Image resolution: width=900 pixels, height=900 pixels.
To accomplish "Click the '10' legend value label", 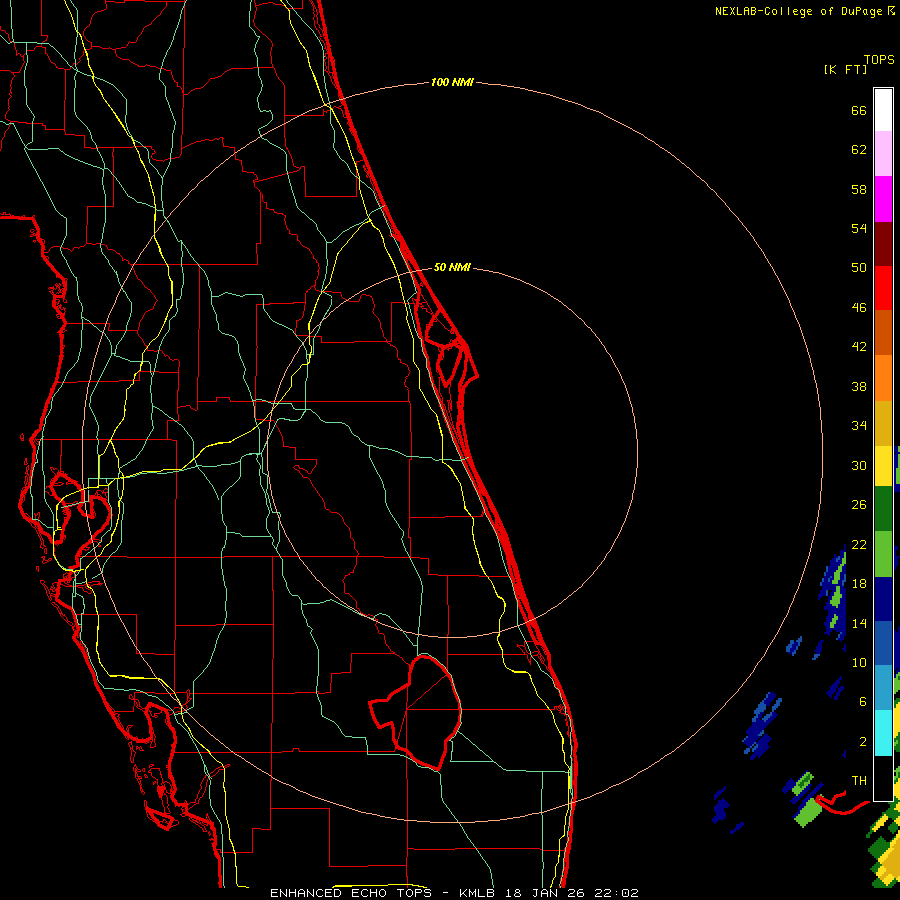I will pos(859,662).
